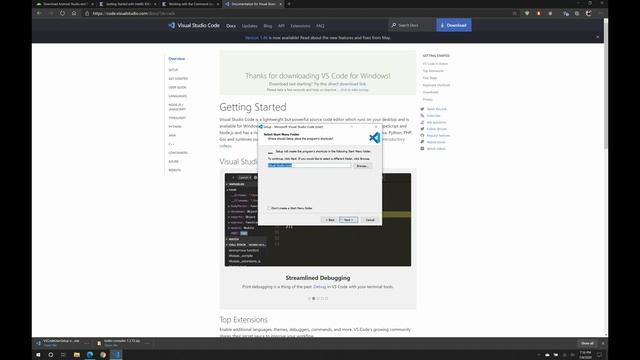
Task: Click the VS Code logo in Setup dialog
Action: [x=374, y=138]
